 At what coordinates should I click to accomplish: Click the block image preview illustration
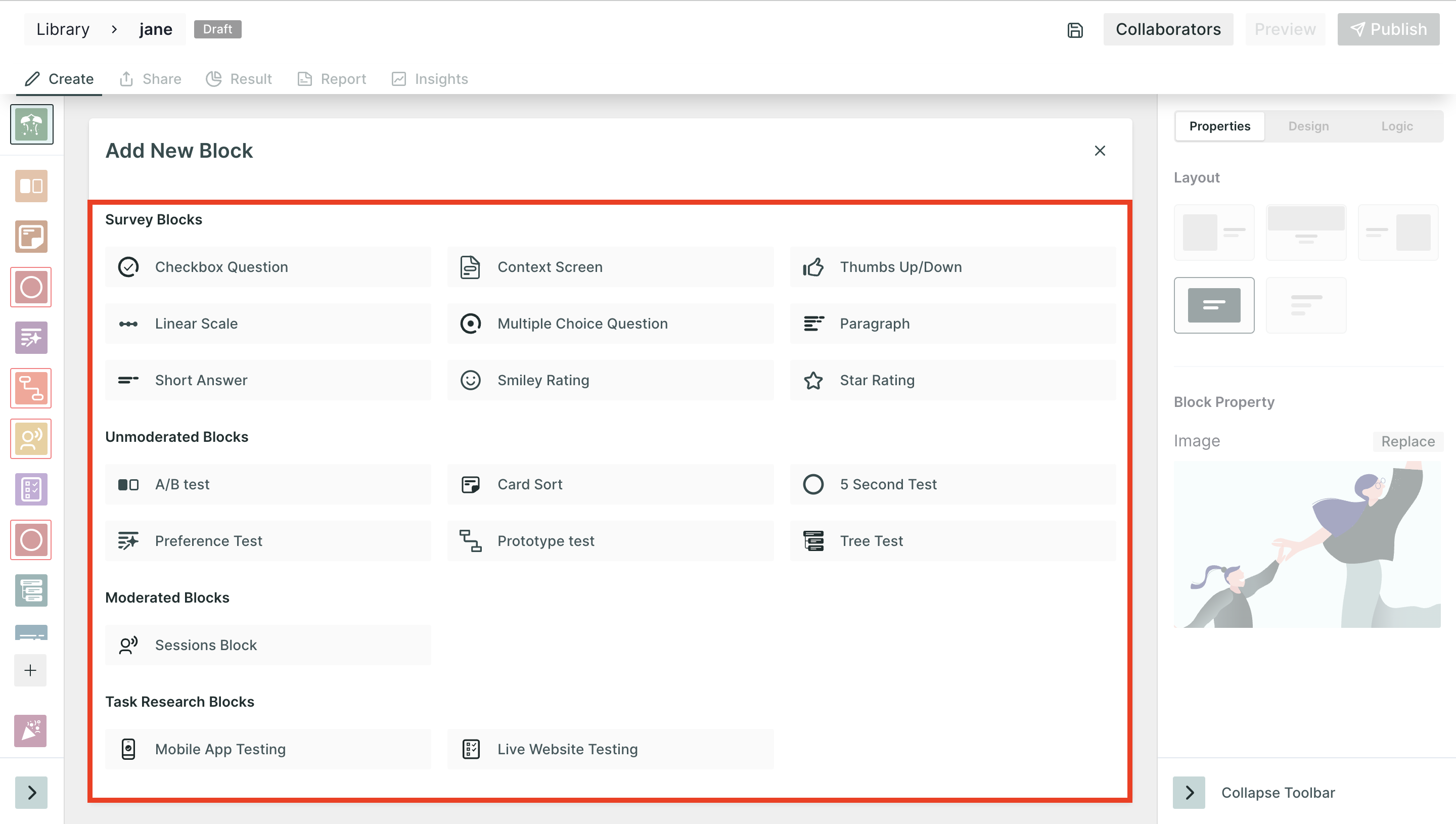1307,544
